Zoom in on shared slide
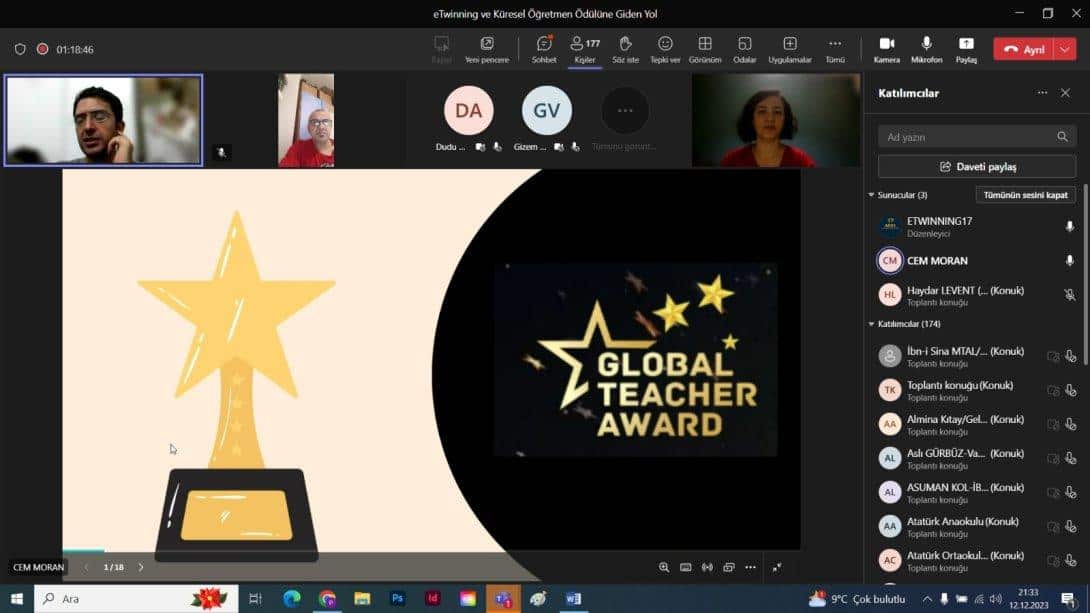 664,567
